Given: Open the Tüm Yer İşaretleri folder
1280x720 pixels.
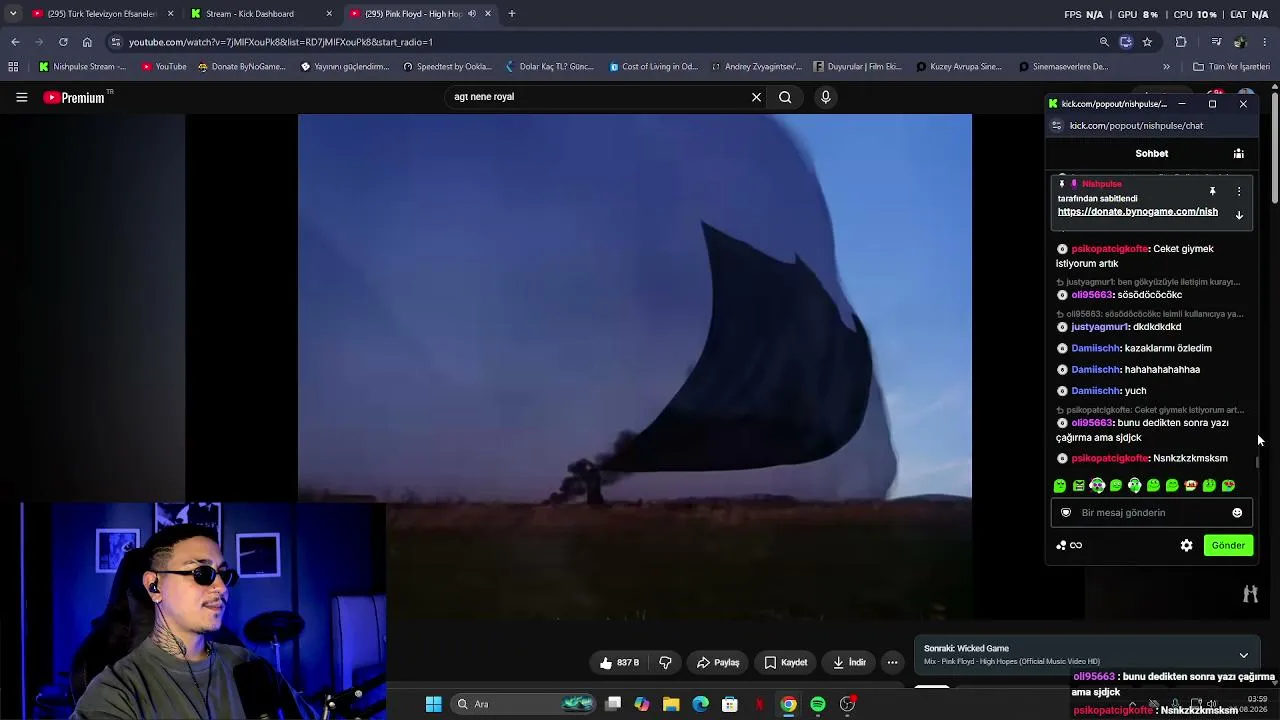Looking at the screenshot, I should click(1231, 67).
